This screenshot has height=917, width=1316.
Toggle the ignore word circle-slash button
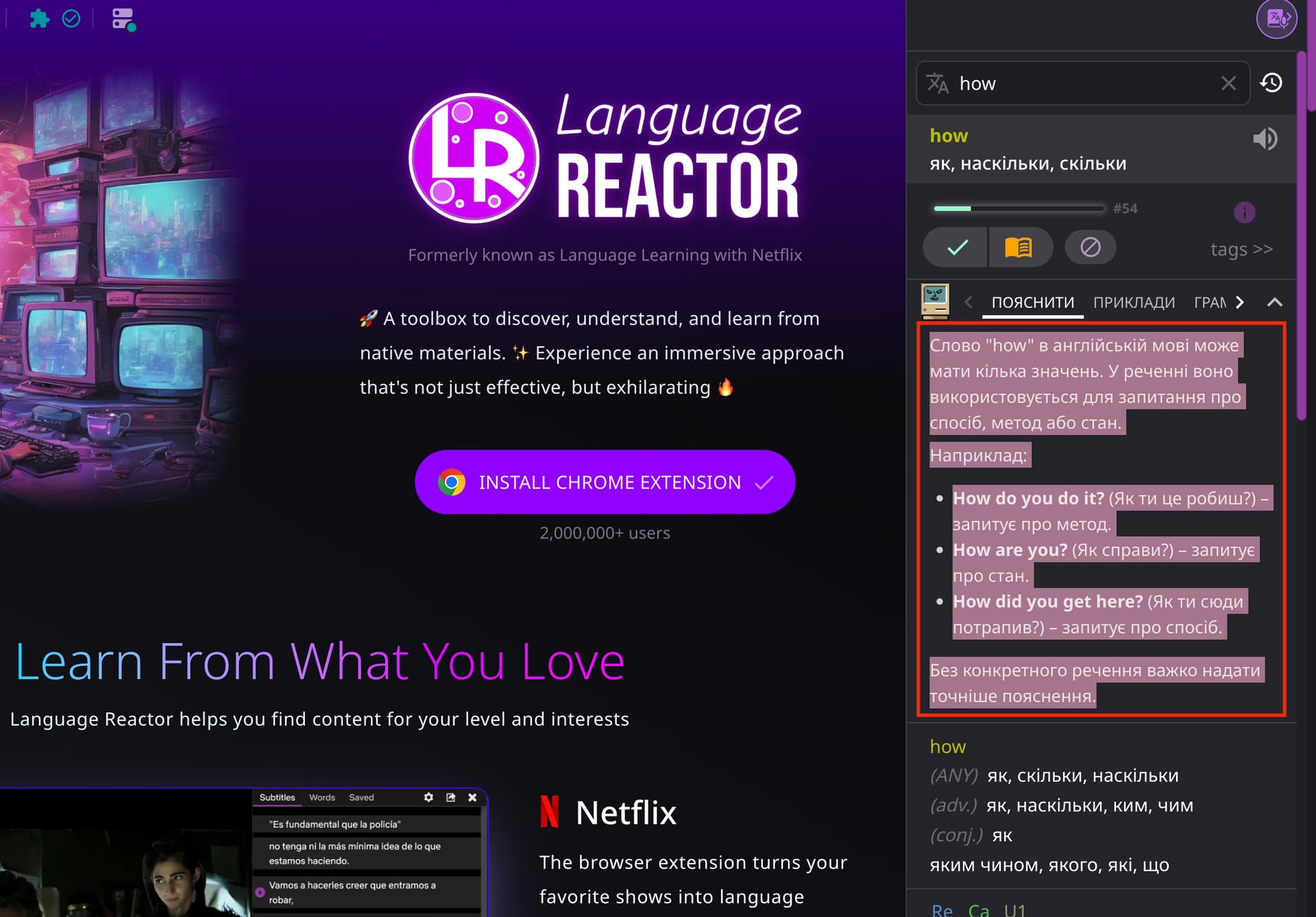point(1090,247)
